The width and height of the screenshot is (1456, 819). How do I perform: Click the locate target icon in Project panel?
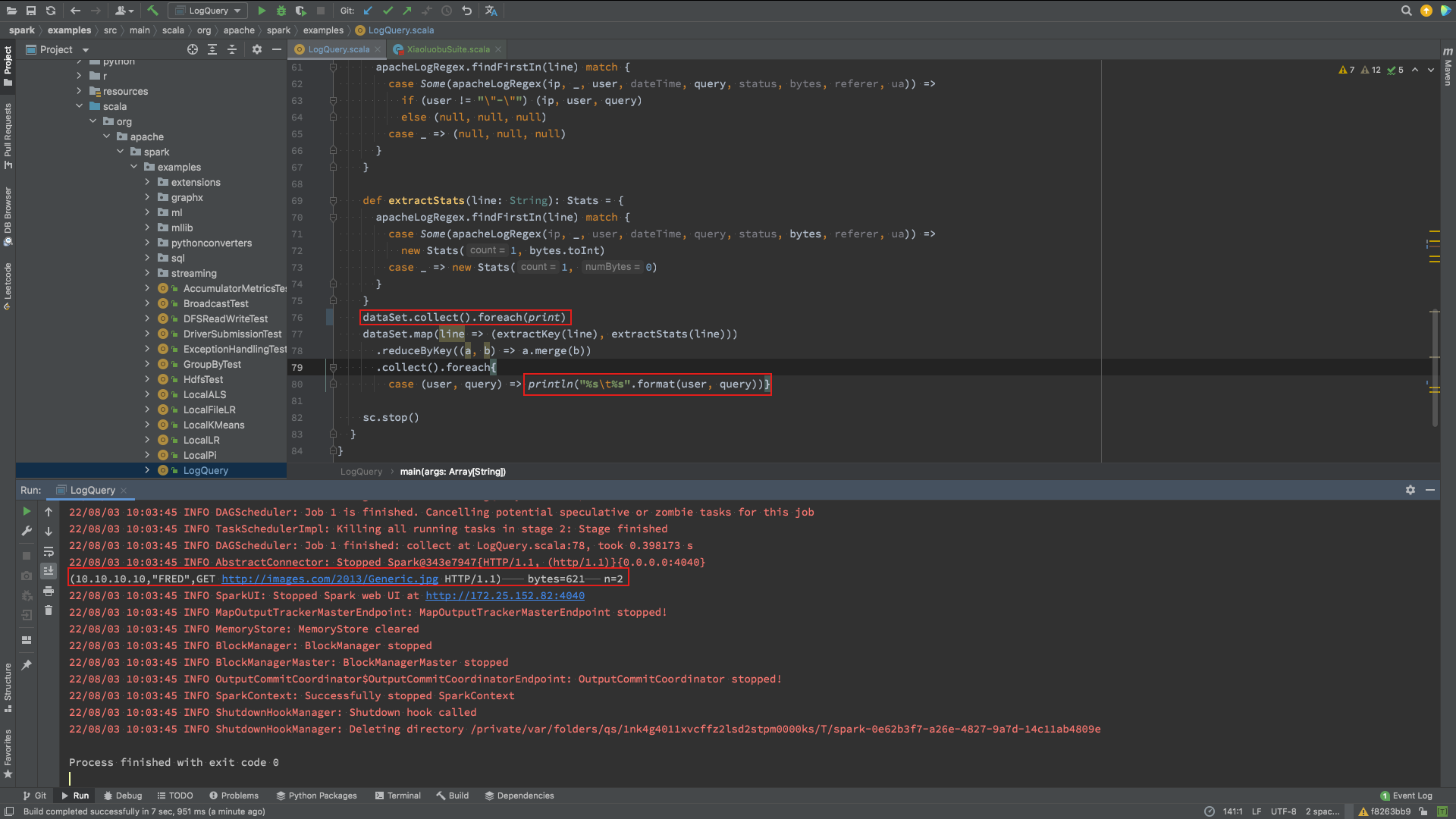pos(193,49)
